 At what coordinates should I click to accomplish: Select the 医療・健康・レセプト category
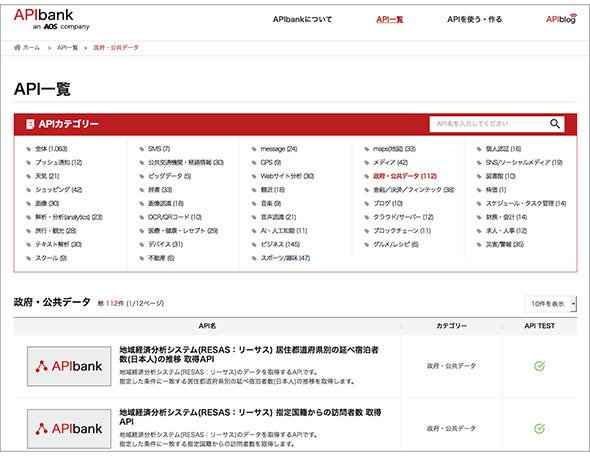coord(183,231)
